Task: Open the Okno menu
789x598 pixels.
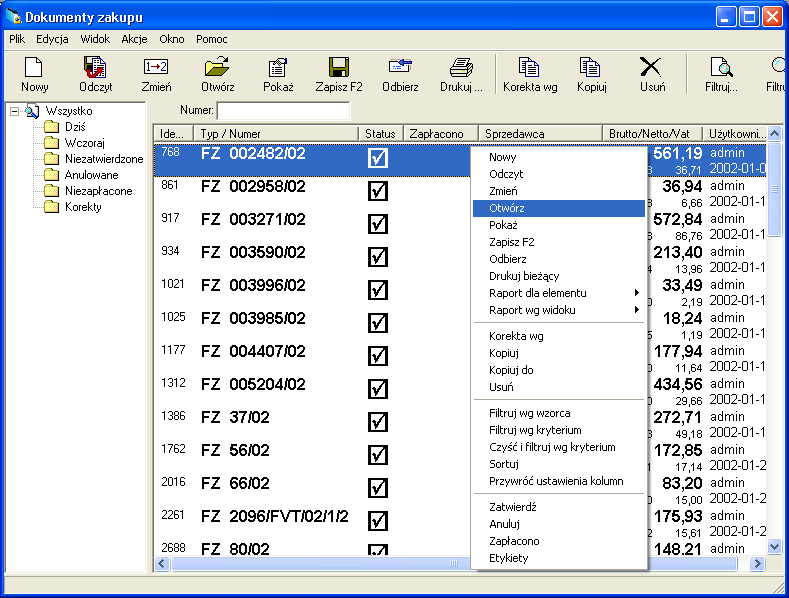Action: point(172,39)
